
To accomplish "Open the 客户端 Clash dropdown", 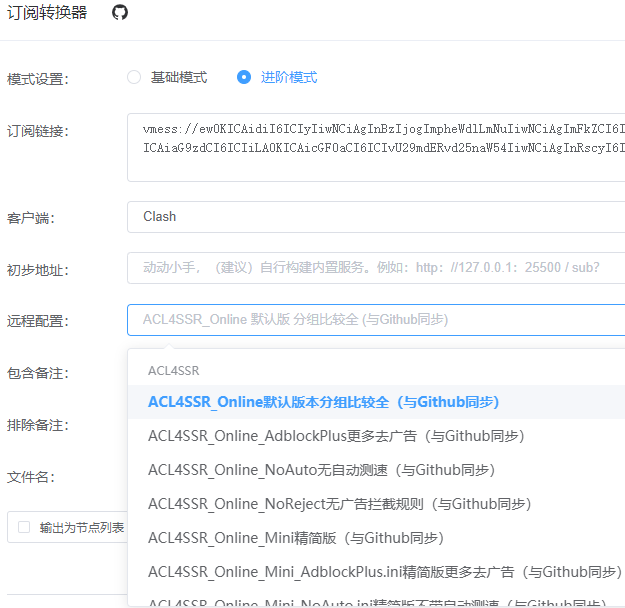I will [376, 217].
